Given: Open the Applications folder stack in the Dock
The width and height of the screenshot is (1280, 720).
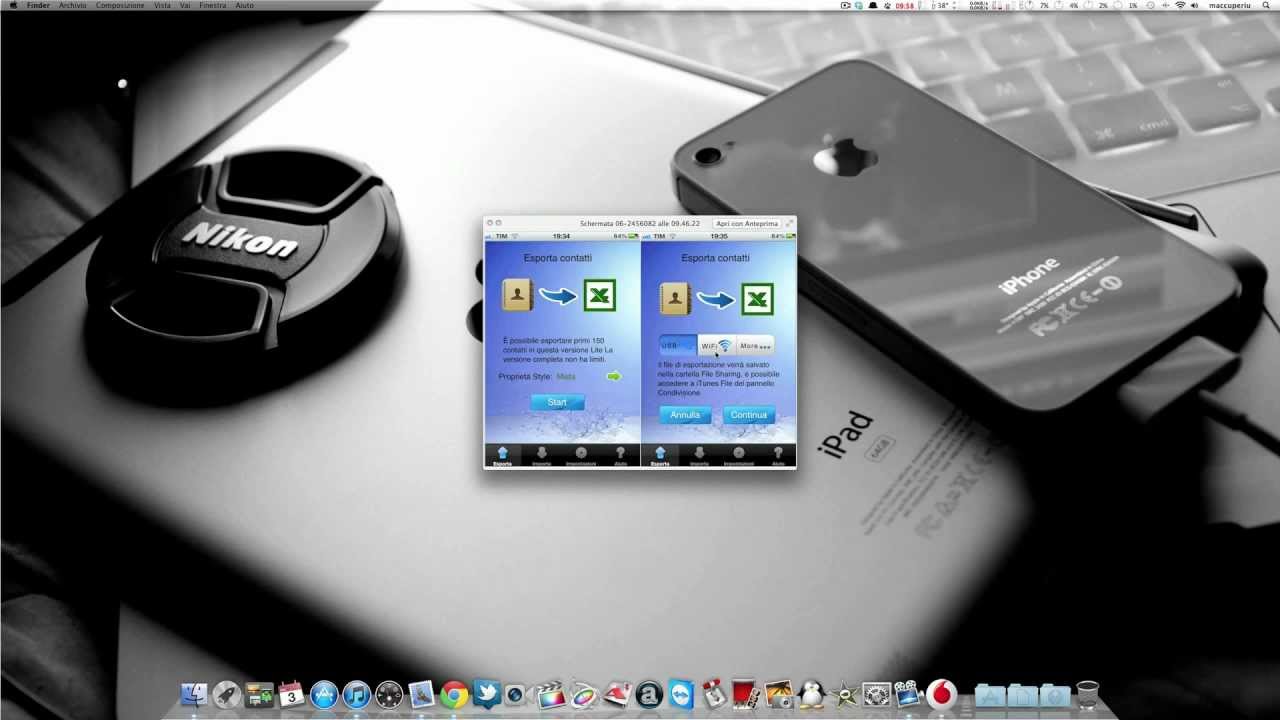Looking at the screenshot, I should pos(989,694).
